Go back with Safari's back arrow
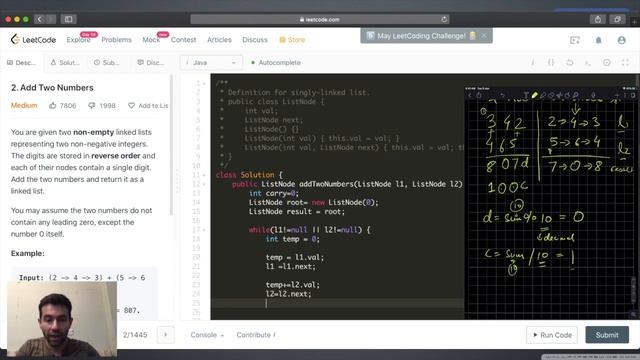Image resolution: width=640 pixels, height=360 pixels. click(40, 19)
